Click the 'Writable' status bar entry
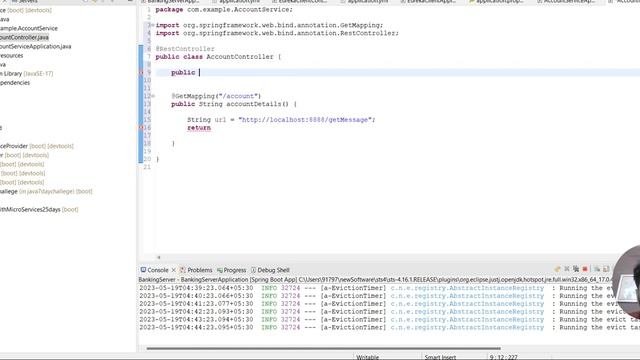The image size is (640, 360). 367,357
